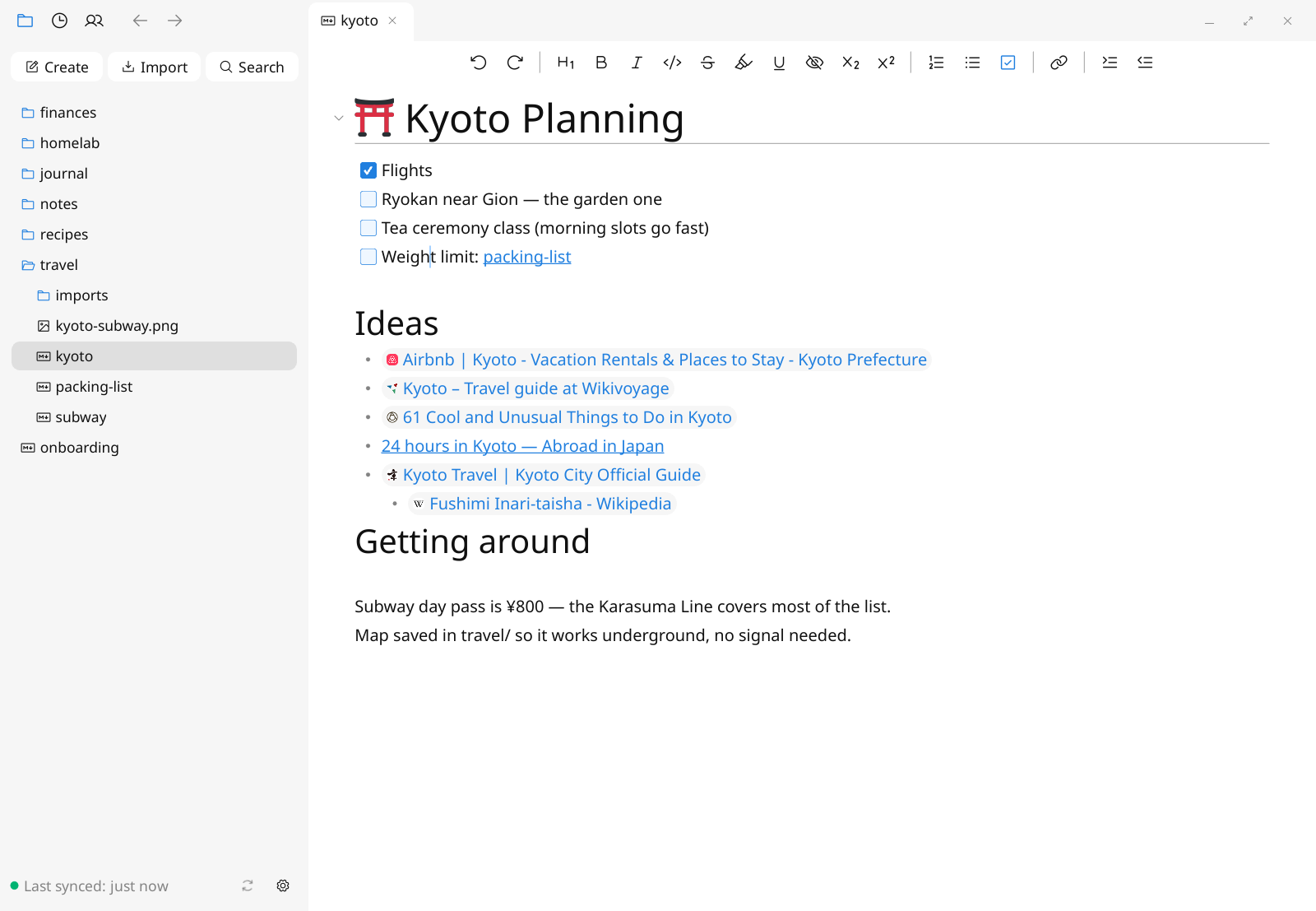
Task: Trigger sync with the refresh icon
Action: click(x=248, y=885)
